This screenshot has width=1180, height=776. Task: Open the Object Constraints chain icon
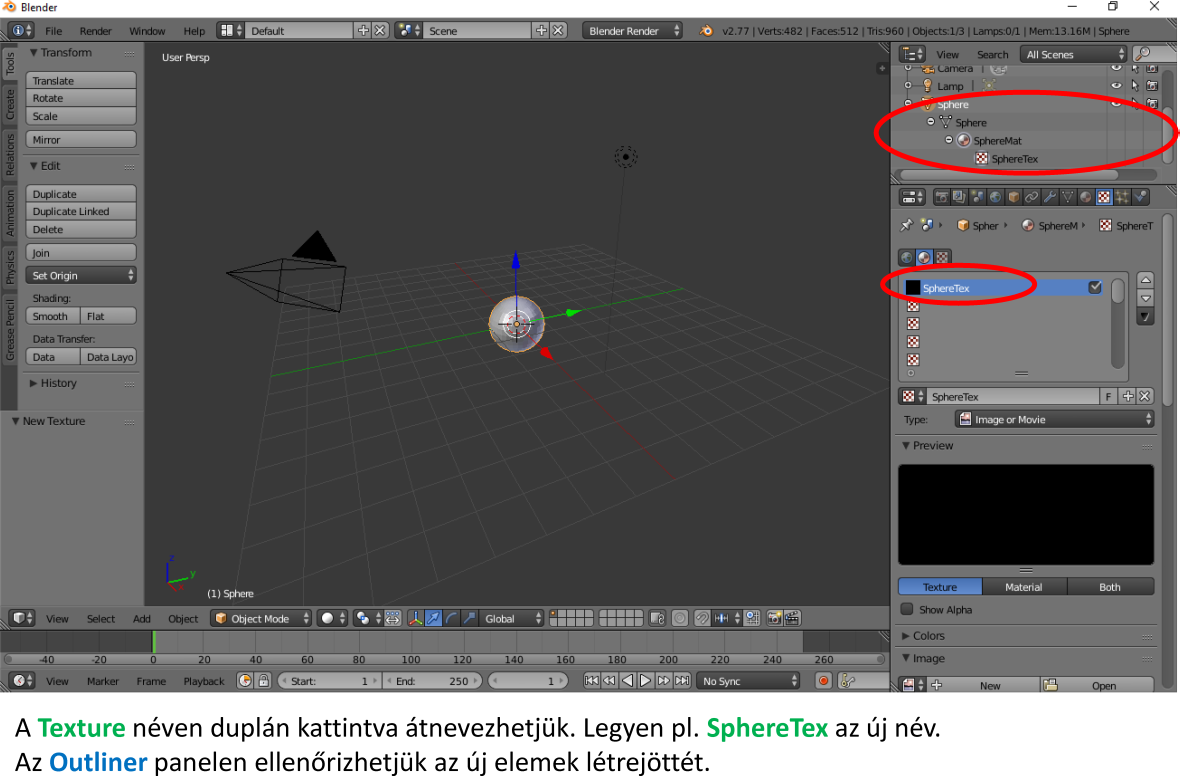tap(1031, 197)
